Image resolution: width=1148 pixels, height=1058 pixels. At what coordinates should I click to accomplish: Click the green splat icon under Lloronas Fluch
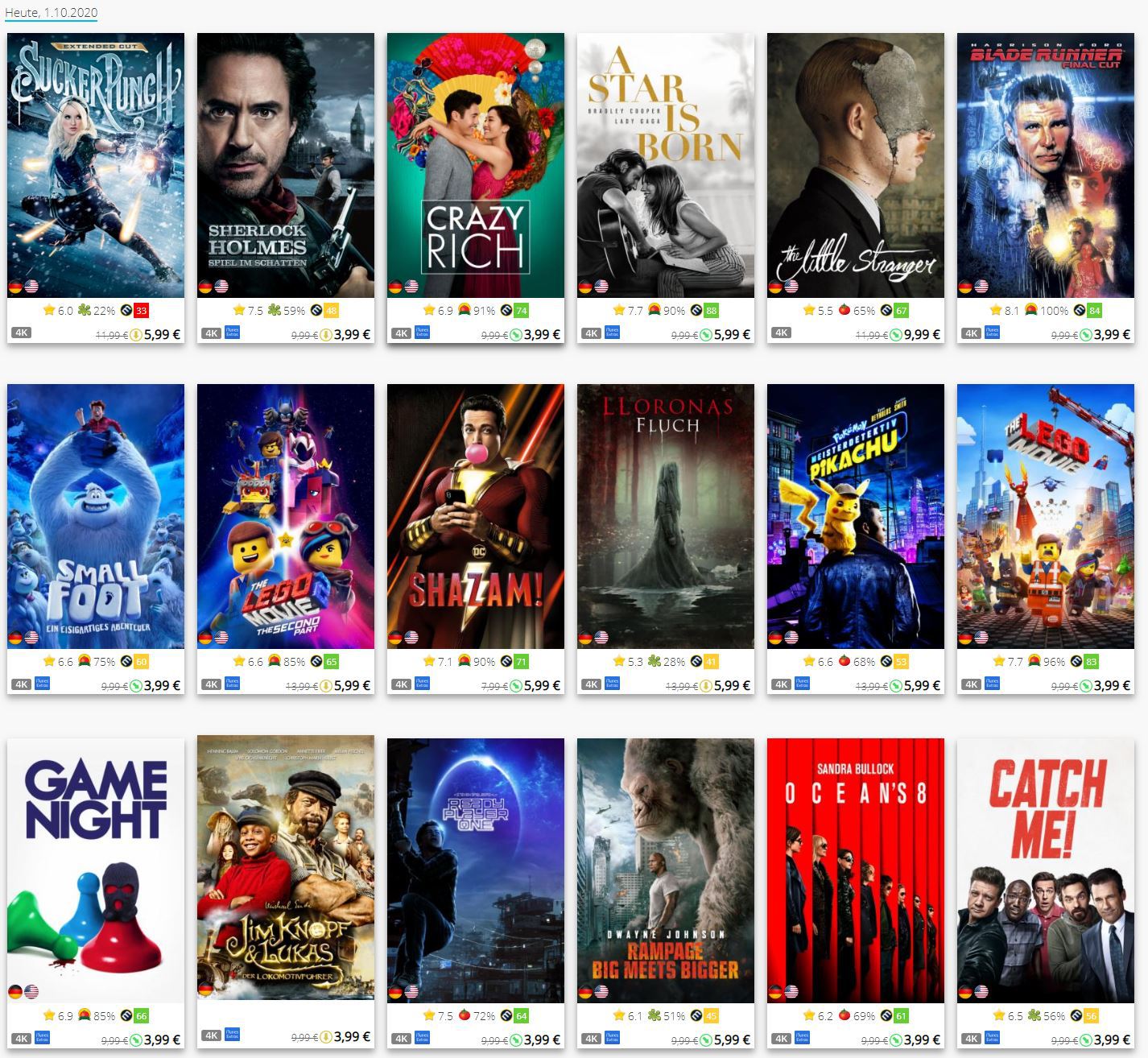(655, 661)
